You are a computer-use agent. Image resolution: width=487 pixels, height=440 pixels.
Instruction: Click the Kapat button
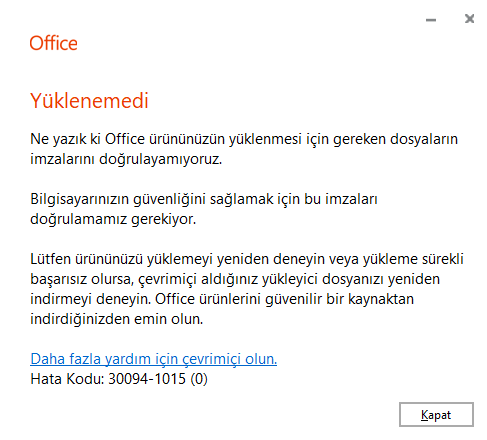tap(436, 415)
